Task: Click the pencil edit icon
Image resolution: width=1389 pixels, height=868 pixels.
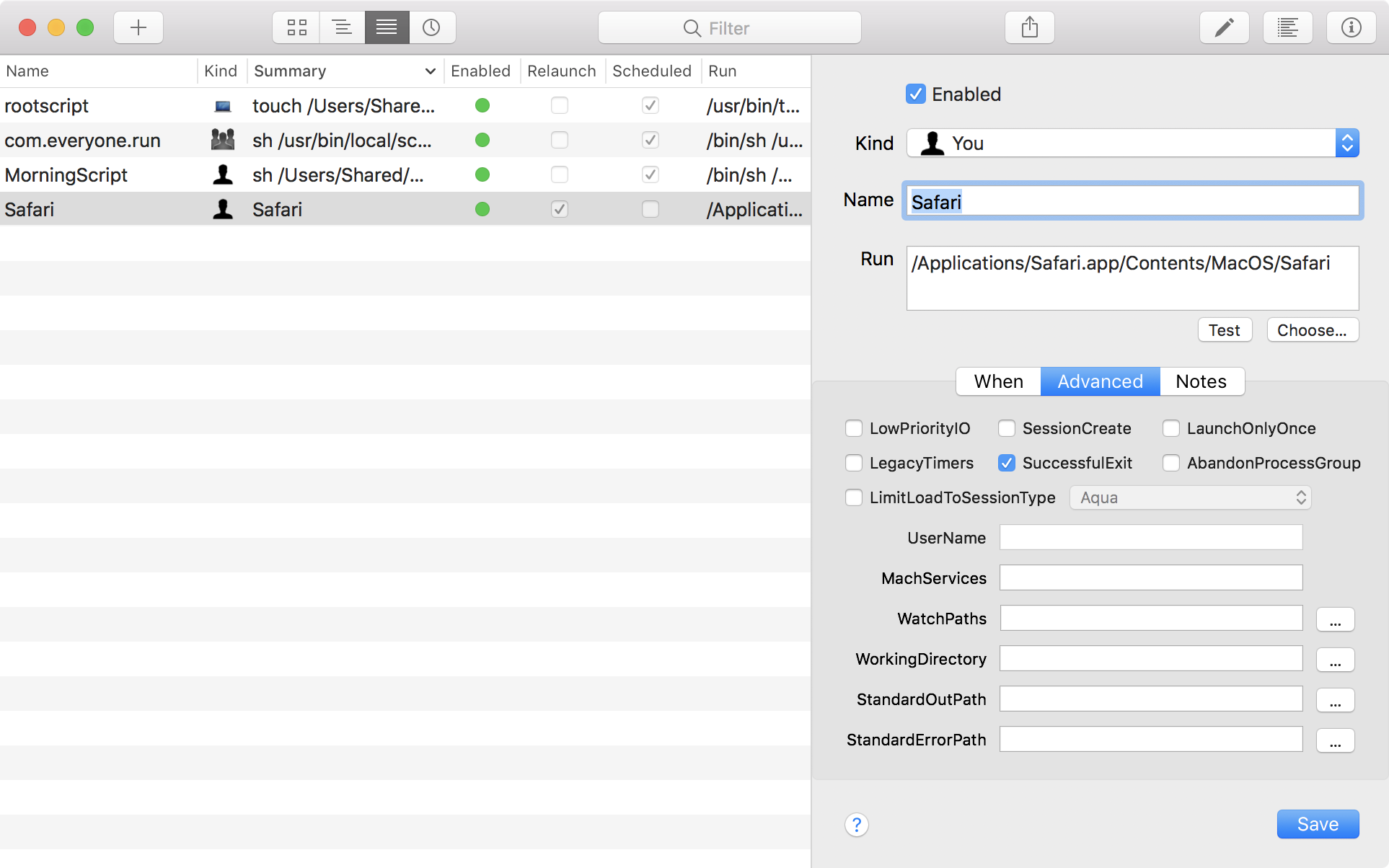Action: 1224,28
